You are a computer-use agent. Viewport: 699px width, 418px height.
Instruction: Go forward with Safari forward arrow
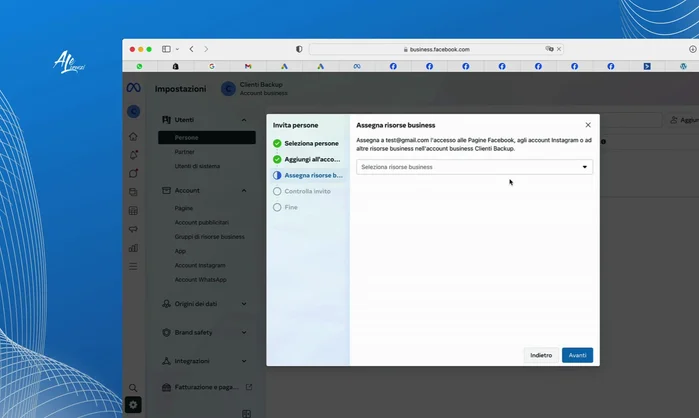pyautogui.click(x=206, y=49)
